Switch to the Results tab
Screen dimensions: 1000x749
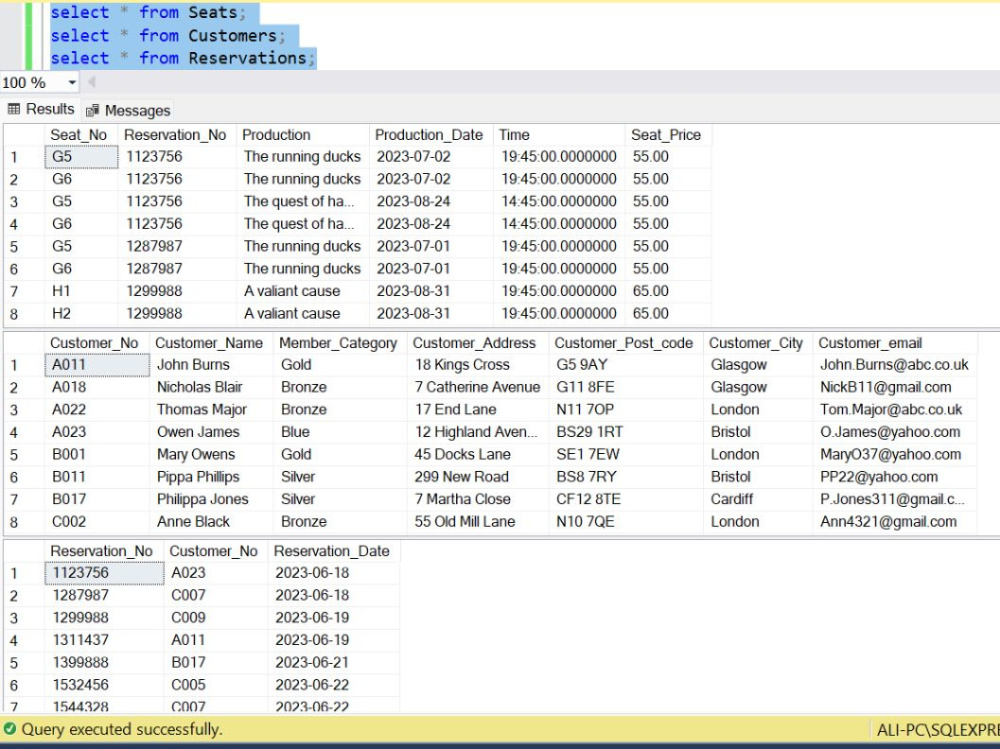(x=41, y=109)
